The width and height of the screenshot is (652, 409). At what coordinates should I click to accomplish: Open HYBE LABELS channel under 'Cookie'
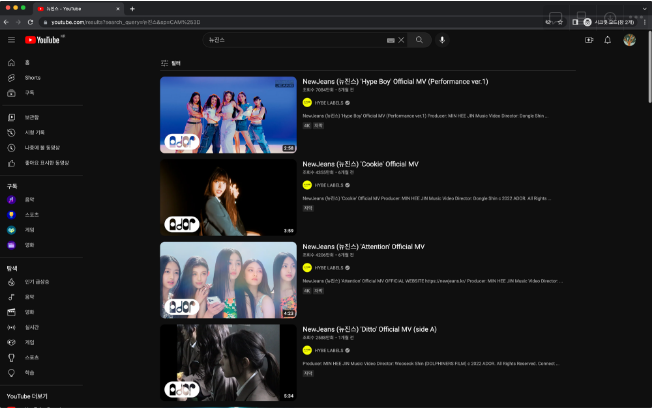click(328, 185)
